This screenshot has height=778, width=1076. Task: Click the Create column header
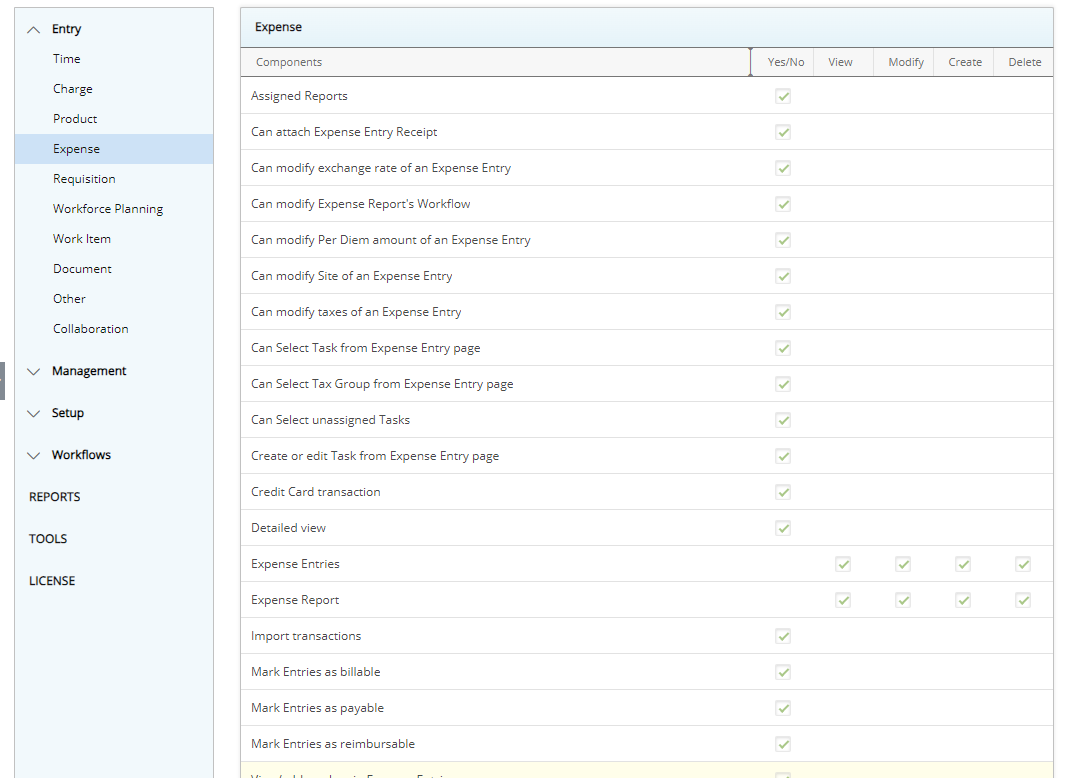(965, 62)
